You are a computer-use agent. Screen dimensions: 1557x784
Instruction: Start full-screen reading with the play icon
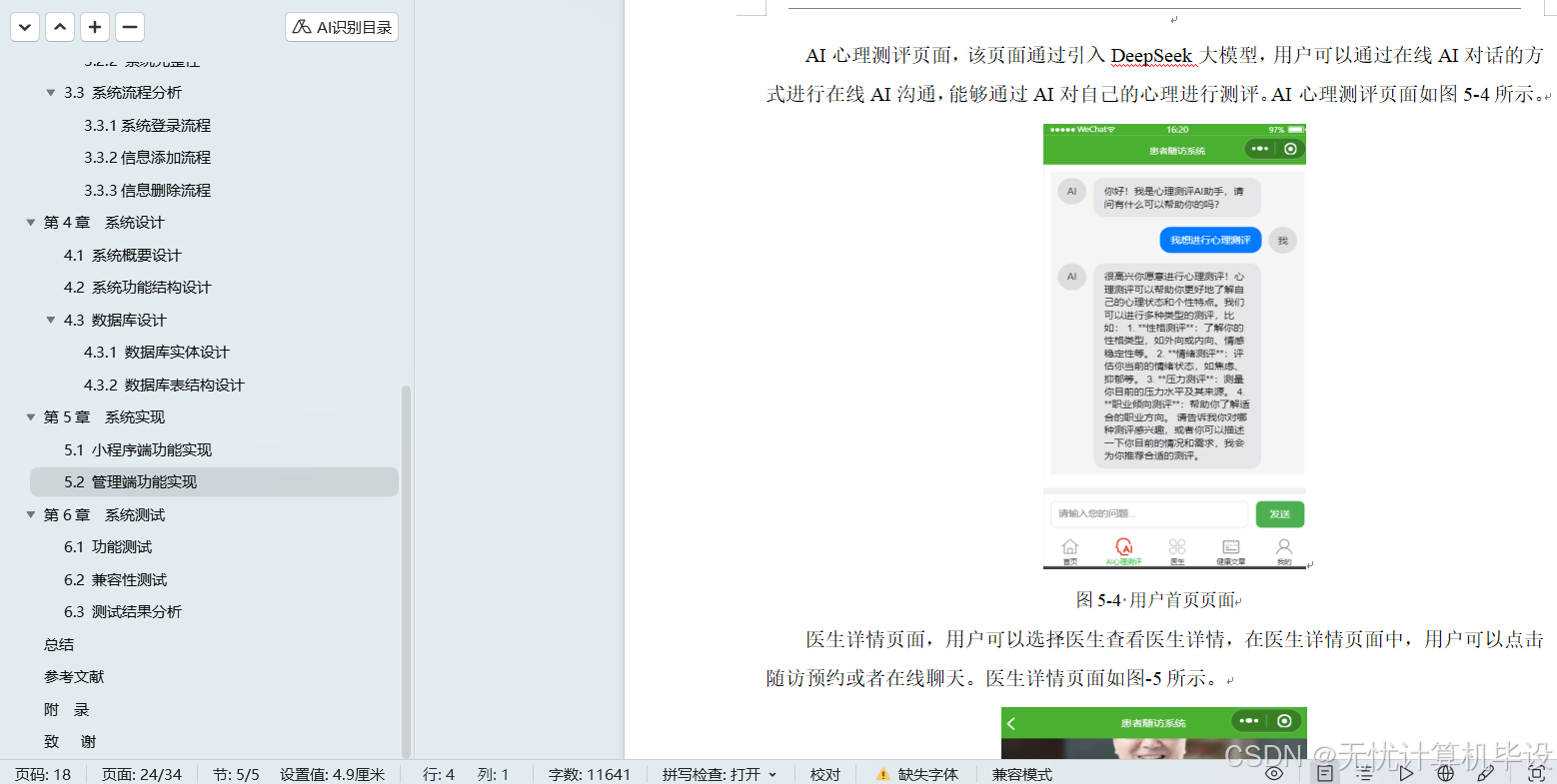pos(1407,775)
